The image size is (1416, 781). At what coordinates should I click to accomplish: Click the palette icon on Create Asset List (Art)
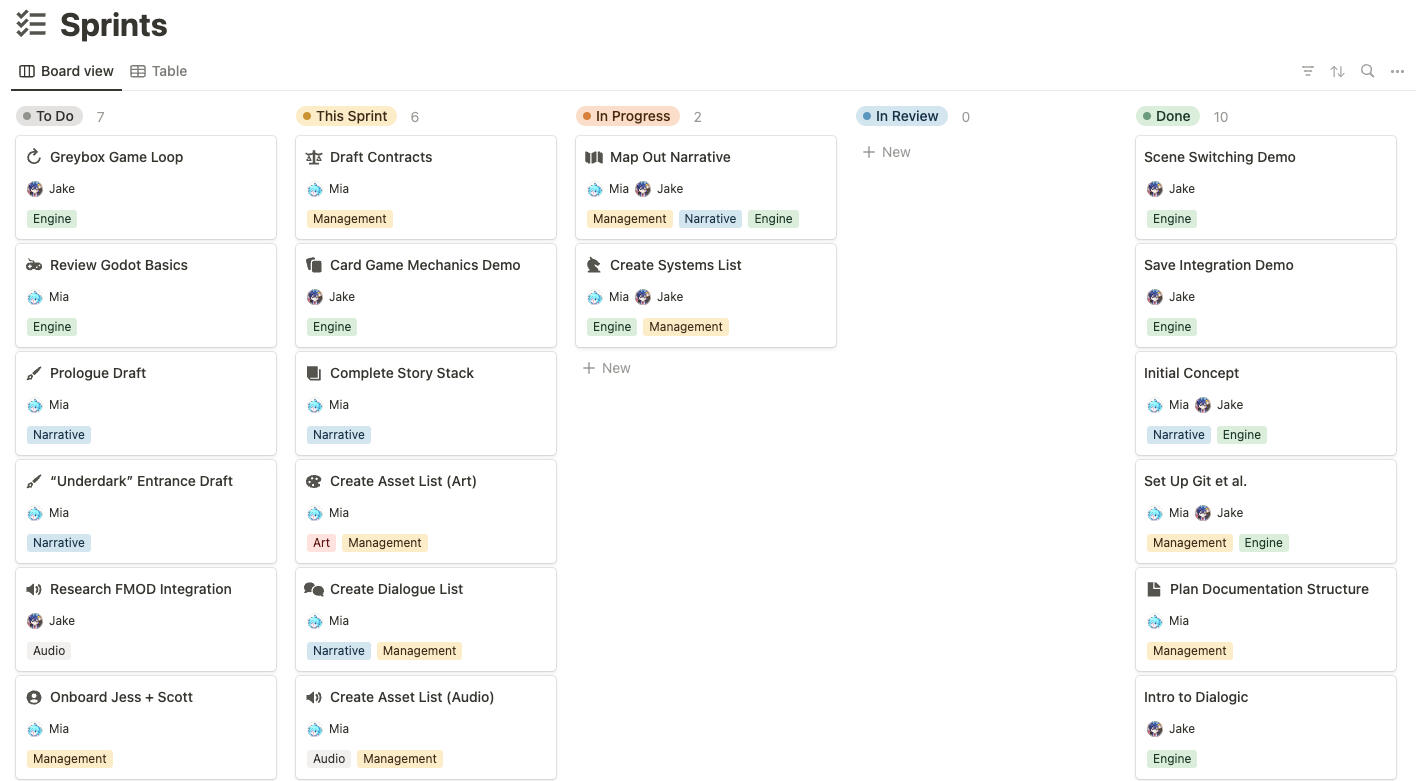coord(314,481)
